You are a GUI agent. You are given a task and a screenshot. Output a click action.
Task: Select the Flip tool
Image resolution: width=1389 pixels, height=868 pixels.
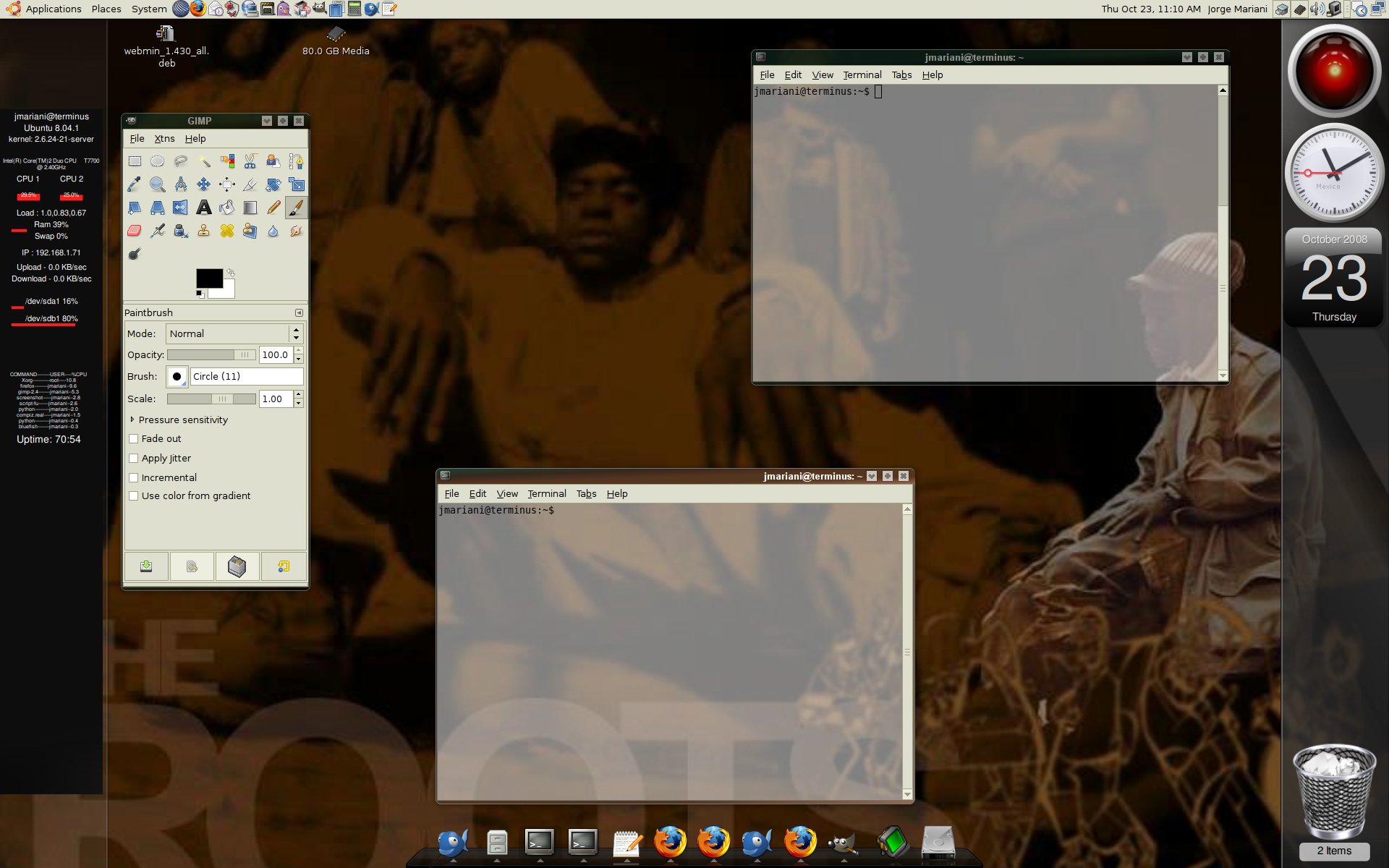click(181, 208)
